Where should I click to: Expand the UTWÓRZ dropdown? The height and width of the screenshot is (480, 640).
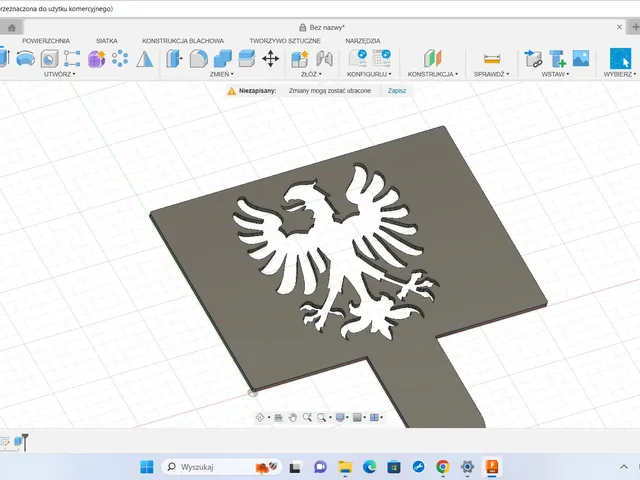click(60, 74)
